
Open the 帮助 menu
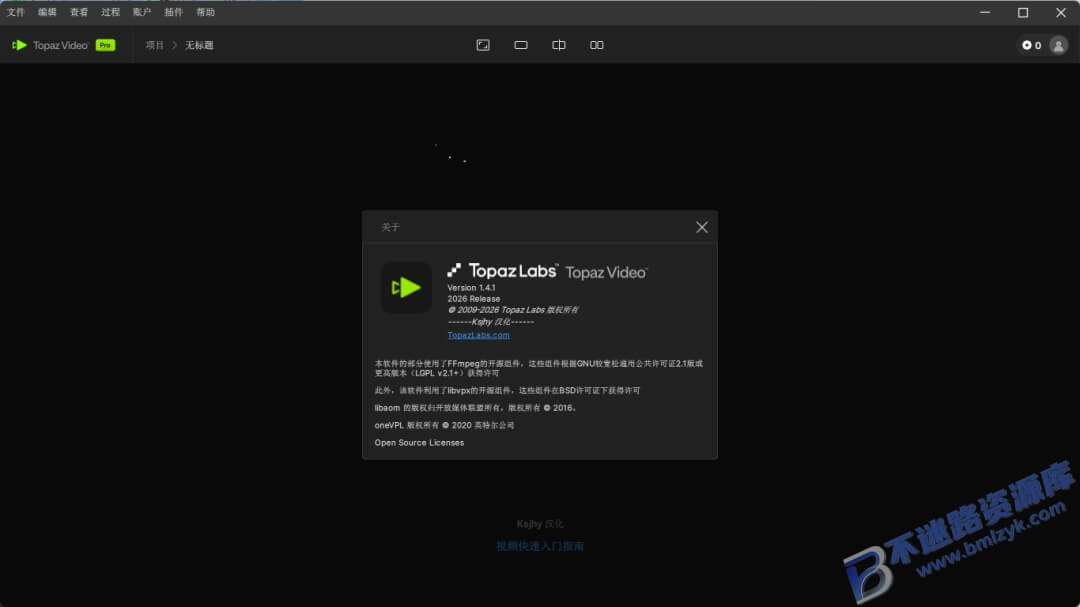[205, 12]
